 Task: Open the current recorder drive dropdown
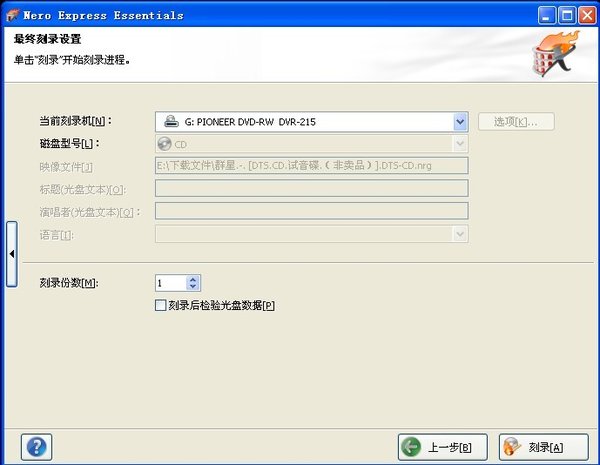[460, 122]
